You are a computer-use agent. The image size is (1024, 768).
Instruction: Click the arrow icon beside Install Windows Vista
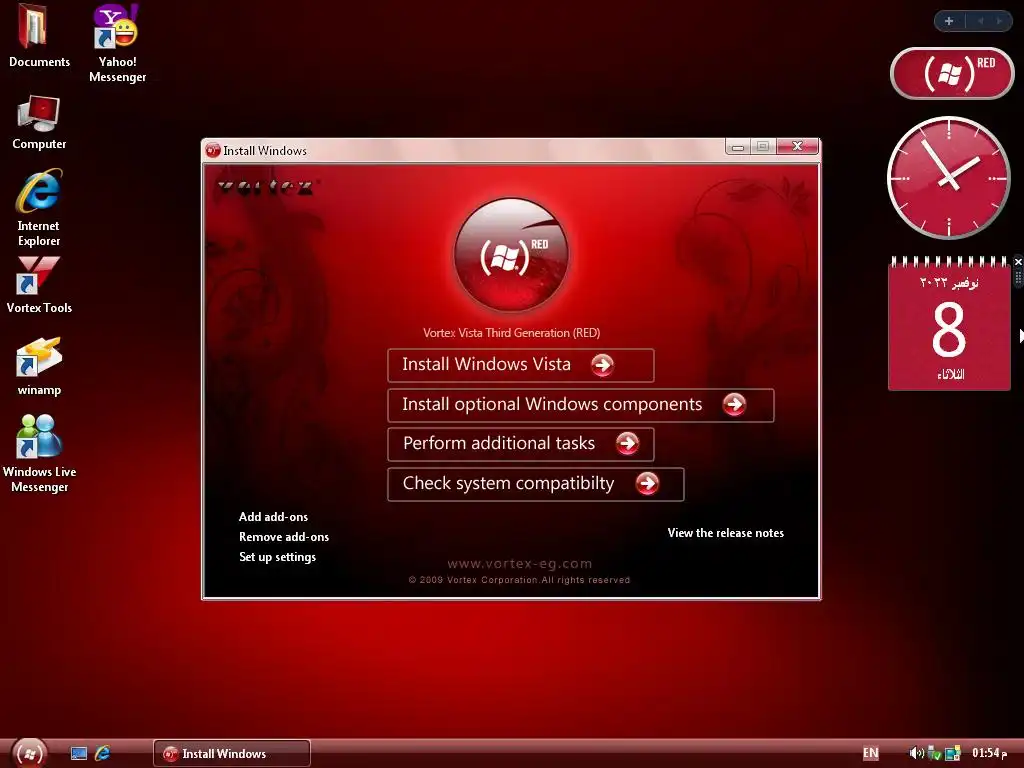[x=602, y=364]
